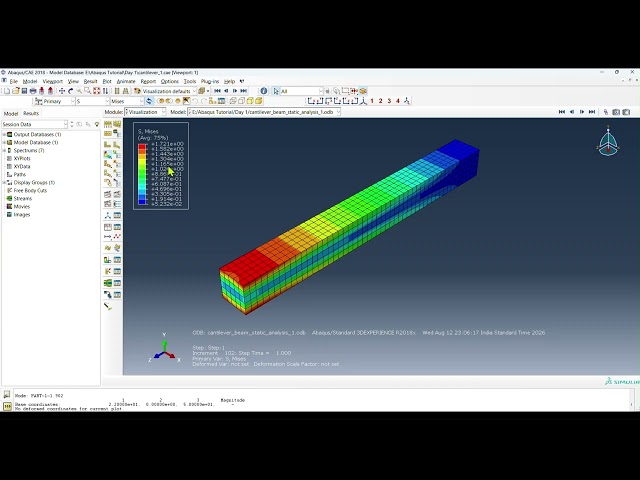The height and width of the screenshot is (480, 640).
Task: Apply custom view 1
Action: pyautogui.click(x=372, y=101)
